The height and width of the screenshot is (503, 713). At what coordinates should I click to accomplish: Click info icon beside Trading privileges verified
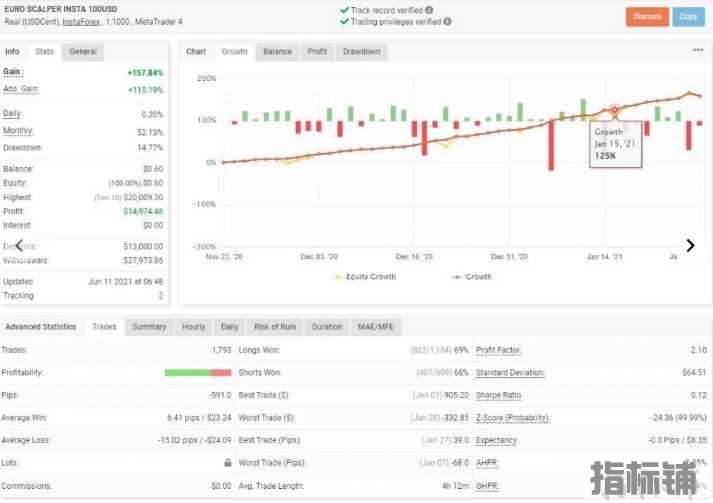click(446, 21)
